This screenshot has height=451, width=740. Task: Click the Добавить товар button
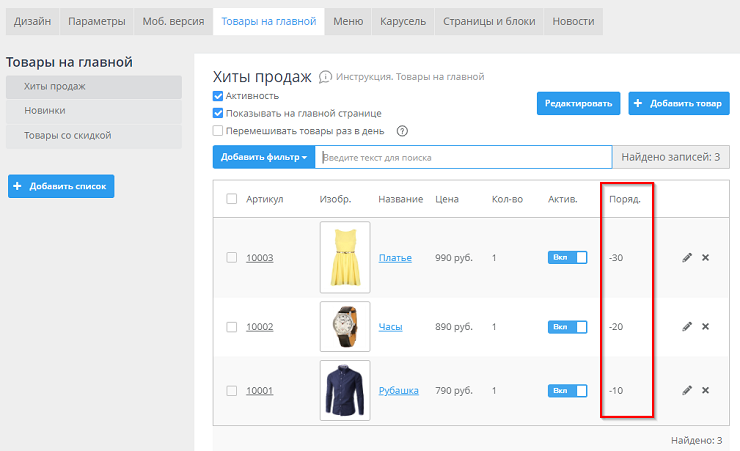point(679,103)
